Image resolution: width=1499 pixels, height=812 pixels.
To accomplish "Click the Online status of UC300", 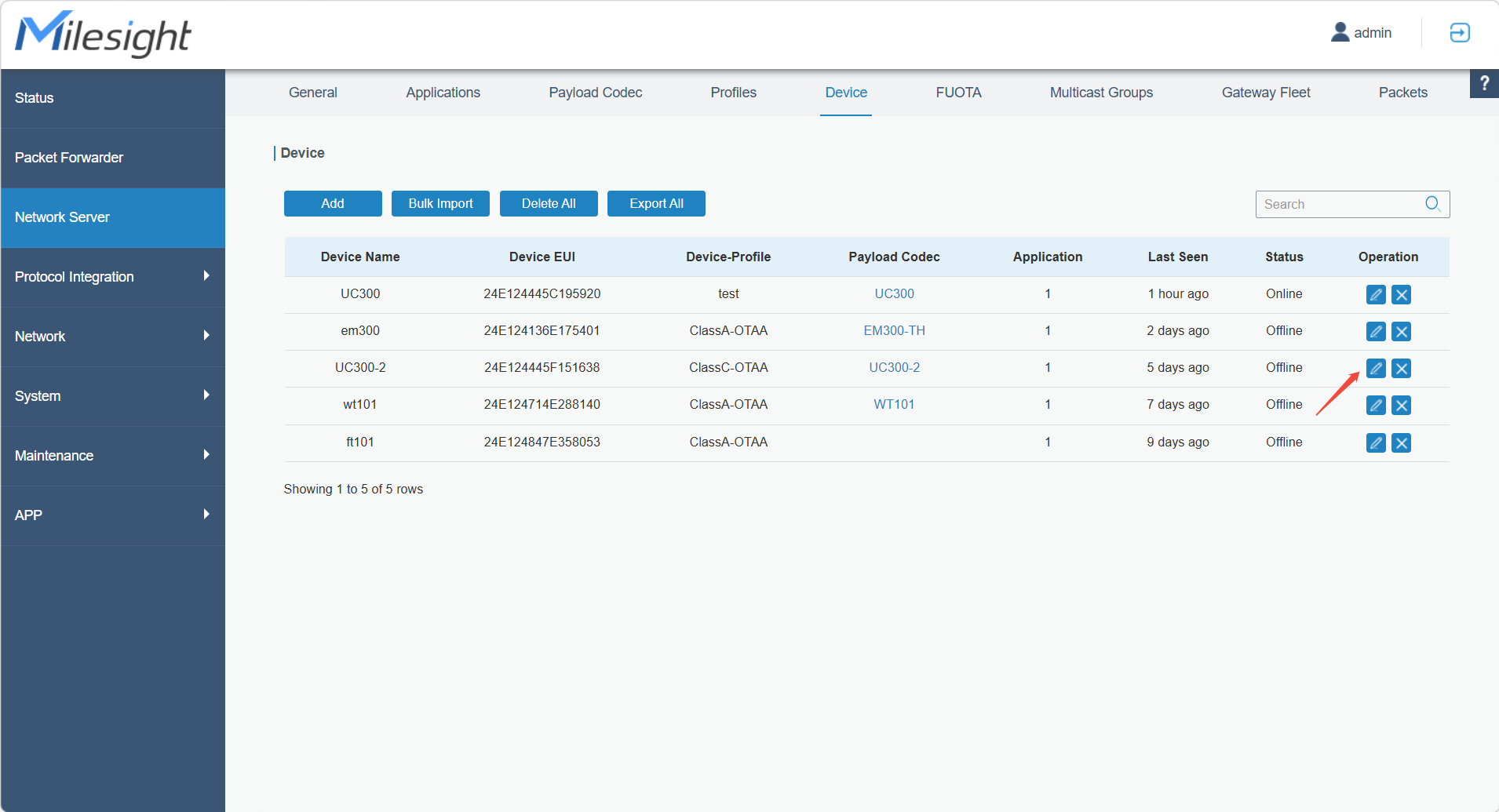I will [x=1284, y=293].
